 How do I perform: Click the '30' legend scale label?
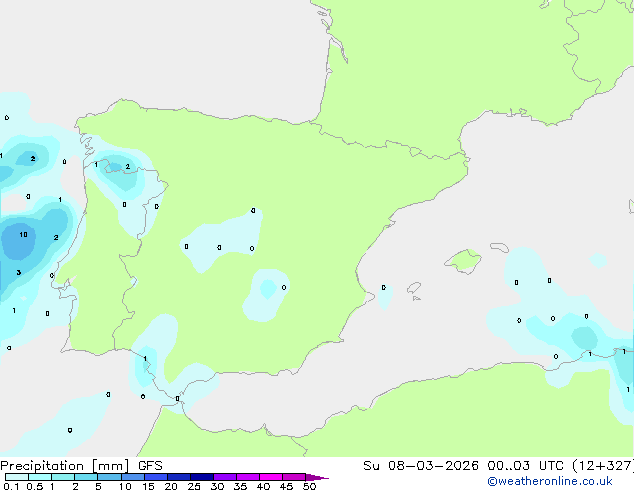tap(217, 486)
